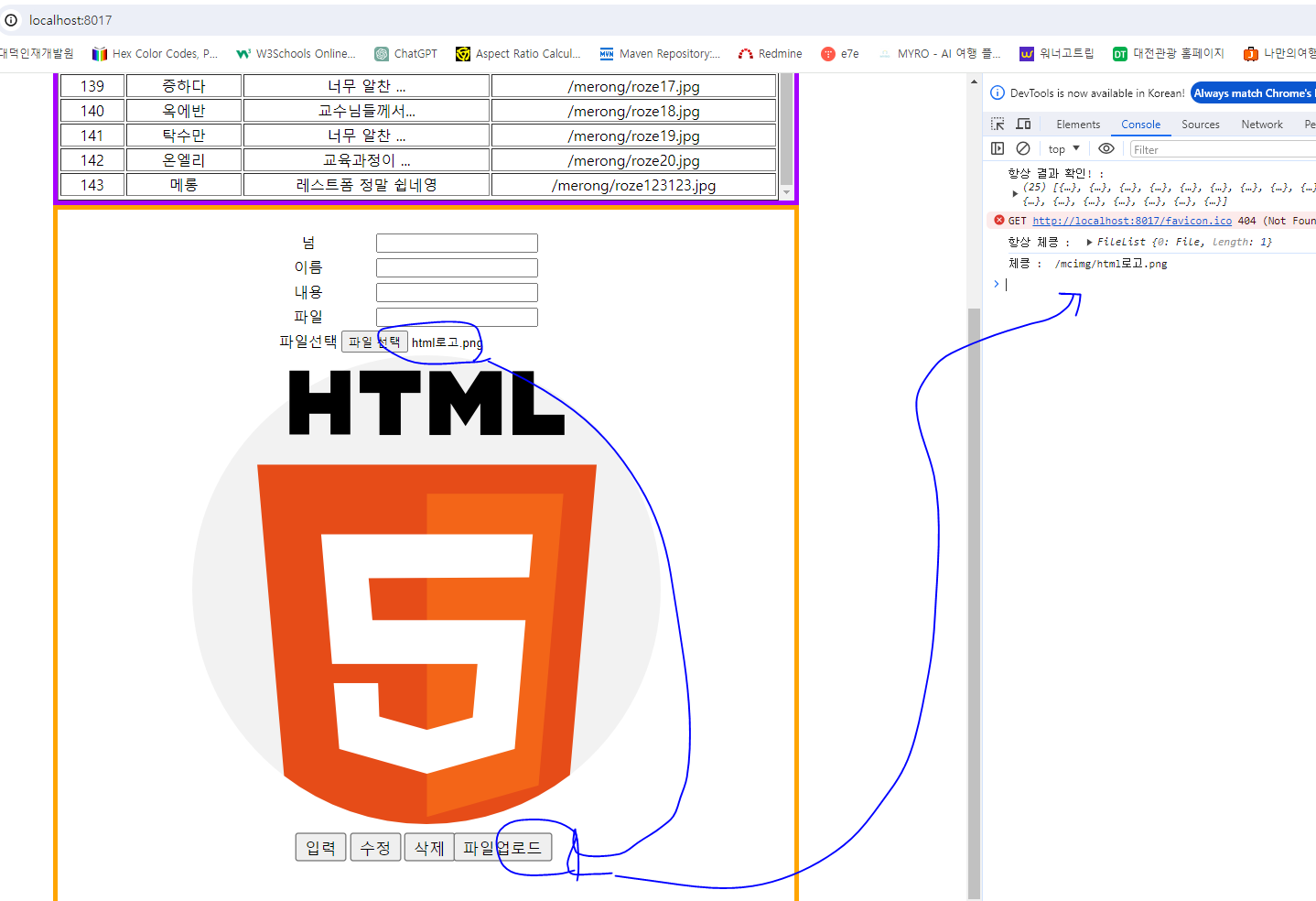Open the favicon.ico URL link in console
Viewport: 1316px width, 901px height.
(x=1132, y=221)
